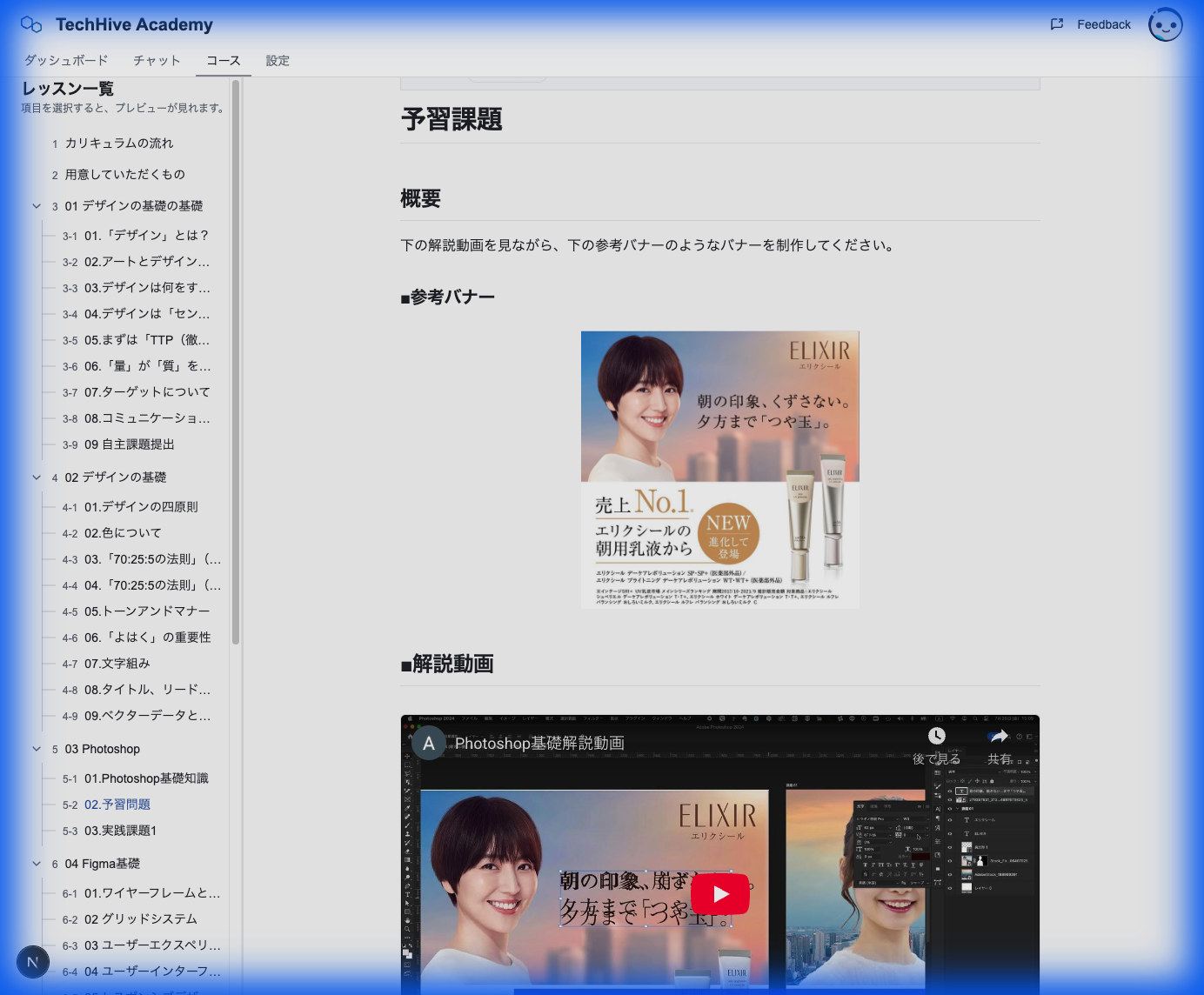Image resolution: width=1204 pixels, height=995 pixels.
Task: Click the video channel avatar A
Action: click(x=429, y=744)
